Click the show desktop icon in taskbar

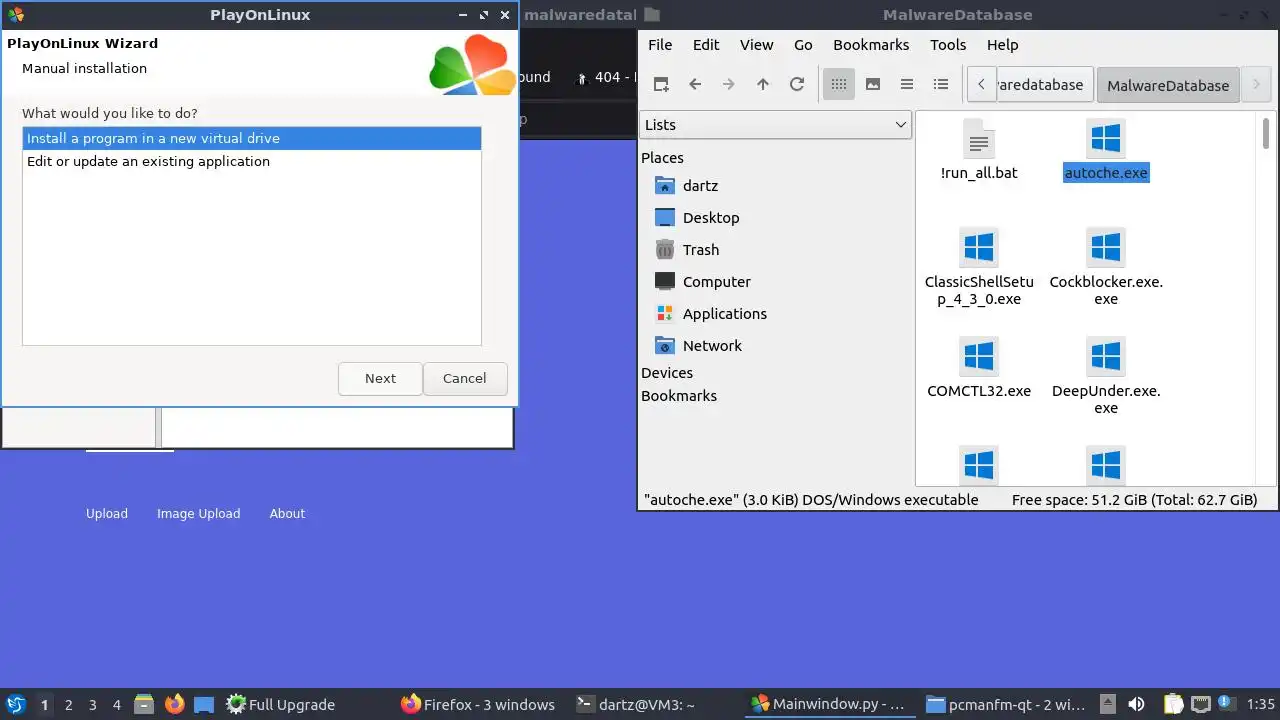(x=204, y=704)
